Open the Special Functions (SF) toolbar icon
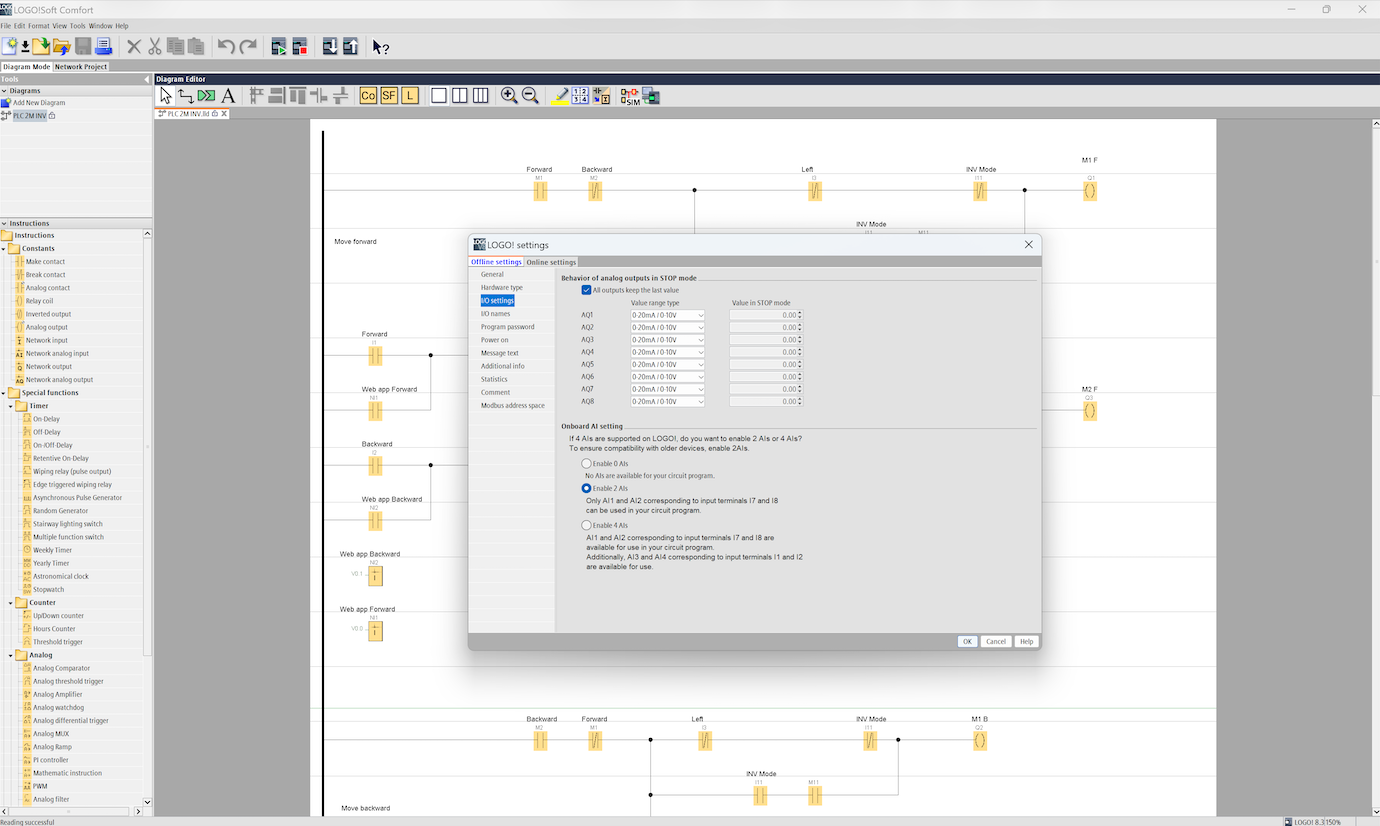Viewport: 1380px width, 826px height. pos(389,96)
